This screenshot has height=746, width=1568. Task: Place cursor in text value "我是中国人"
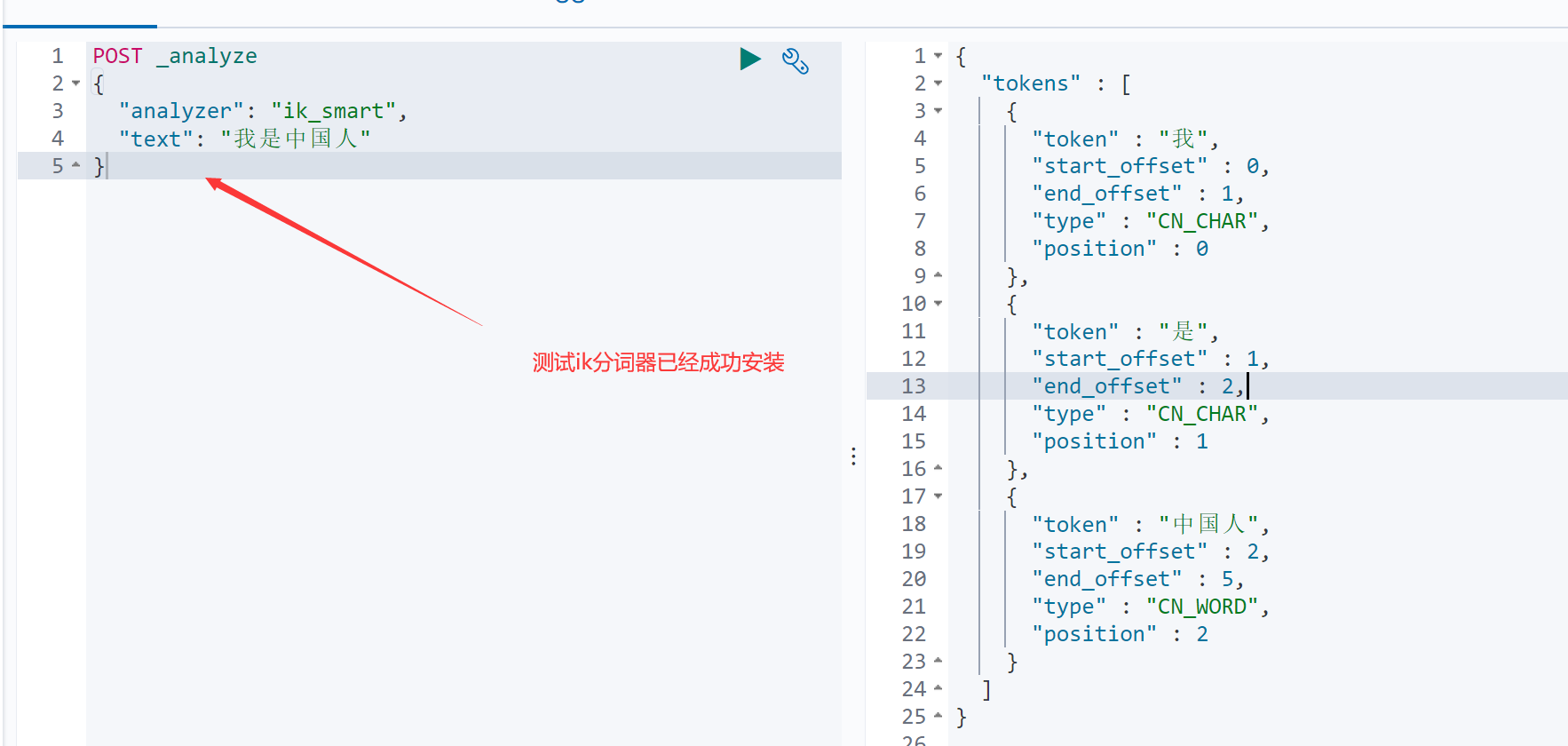tap(296, 139)
